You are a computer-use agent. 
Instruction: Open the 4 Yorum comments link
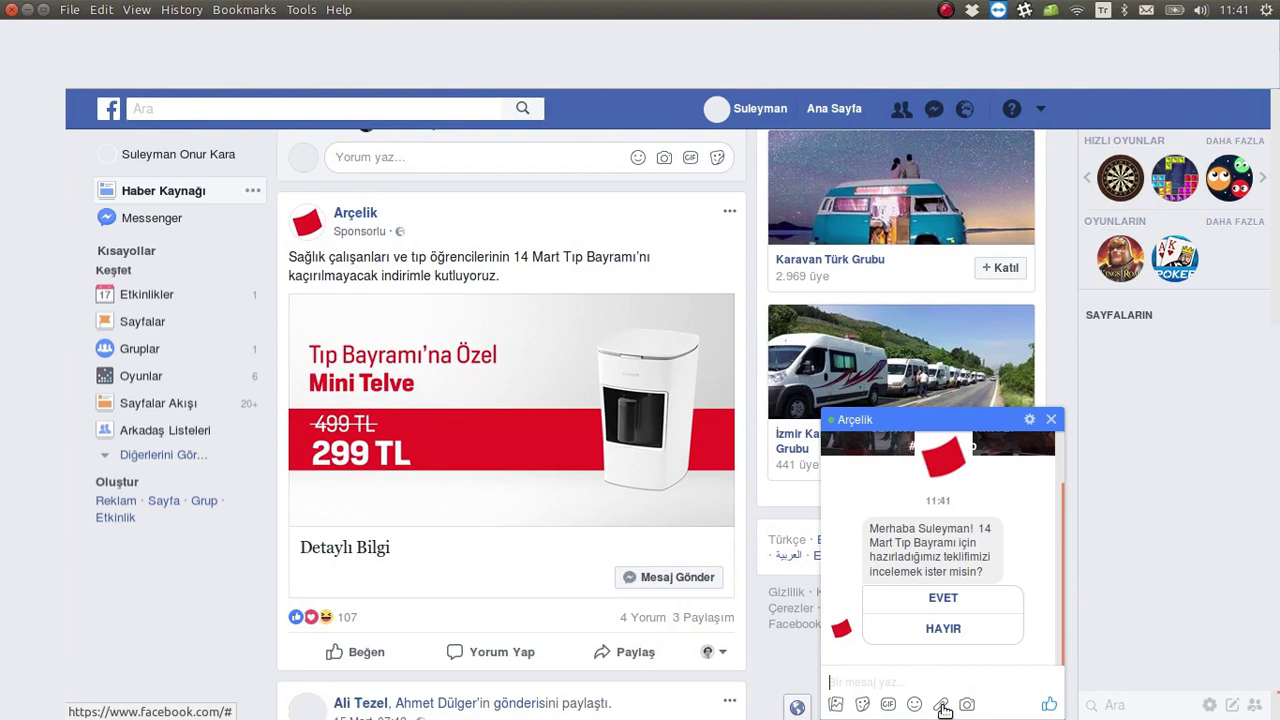tap(643, 618)
